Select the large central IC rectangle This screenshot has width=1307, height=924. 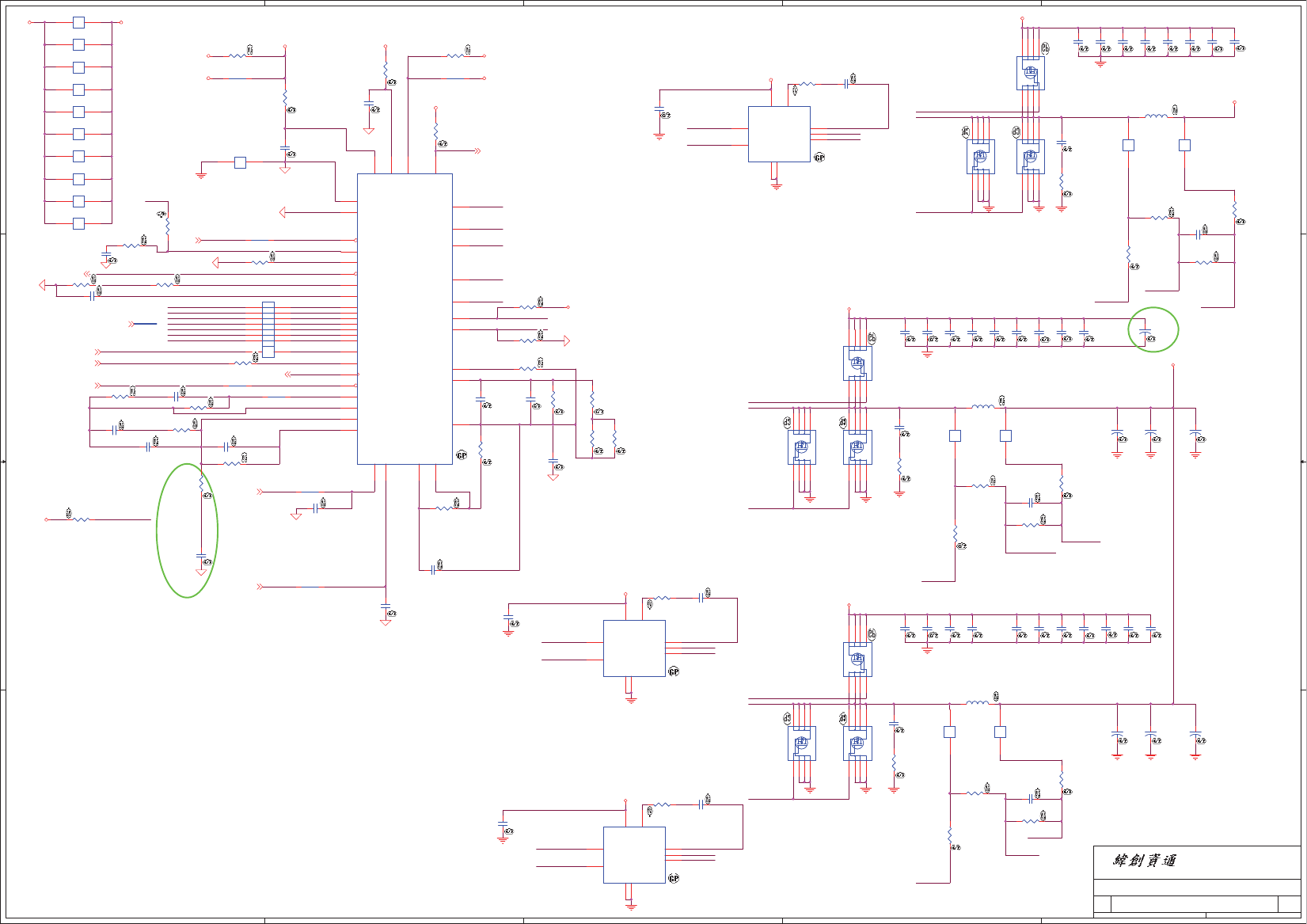point(405,319)
